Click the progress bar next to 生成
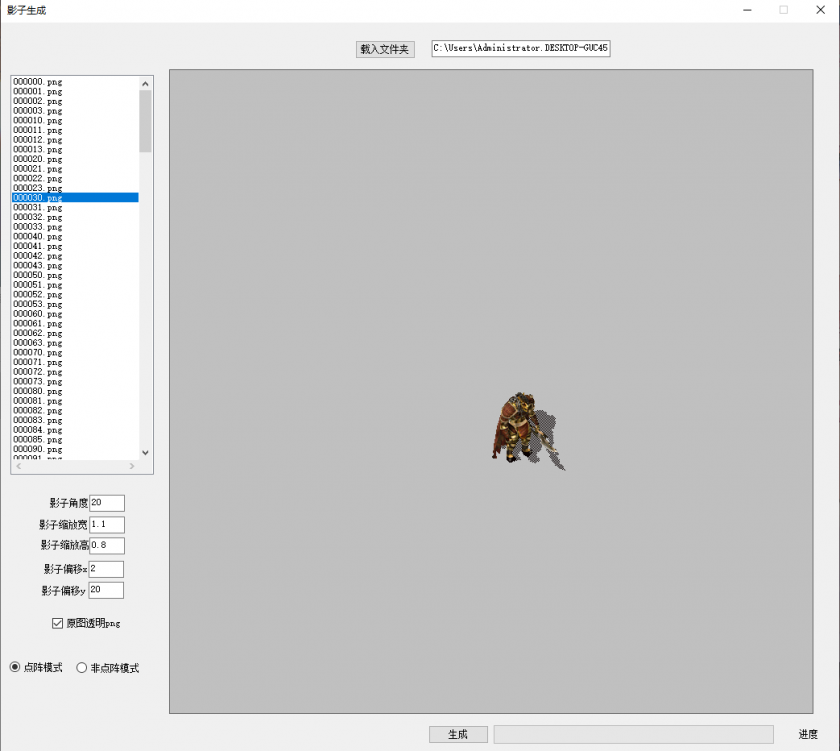This screenshot has height=751, width=840. pyautogui.click(x=633, y=734)
